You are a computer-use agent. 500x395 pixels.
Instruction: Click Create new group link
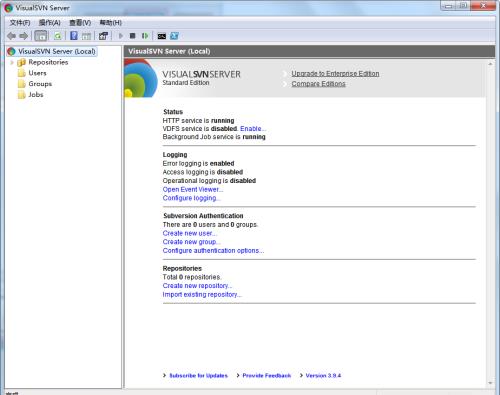(191, 242)
